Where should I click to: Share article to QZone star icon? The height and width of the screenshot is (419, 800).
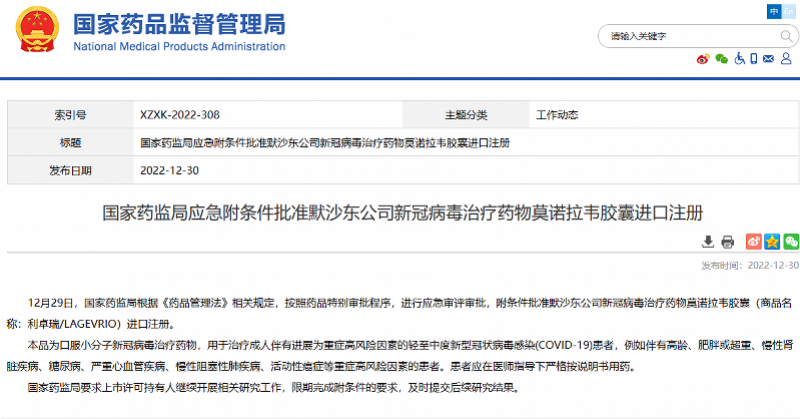[x=772, y=241]
